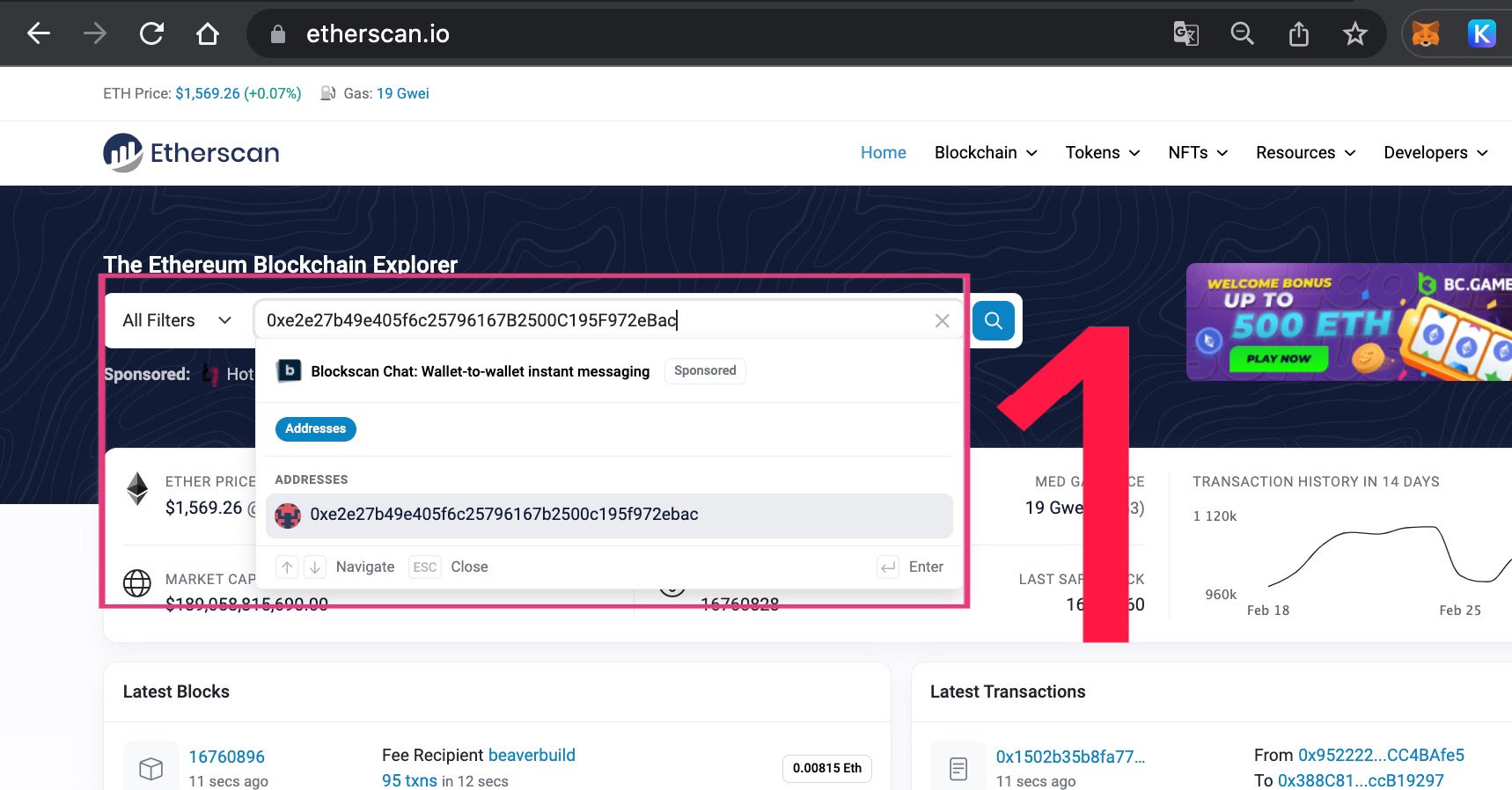The image size is (1512, 790).
Task: Click the Latest Transactions heading
Action: tap(1008, 692)
